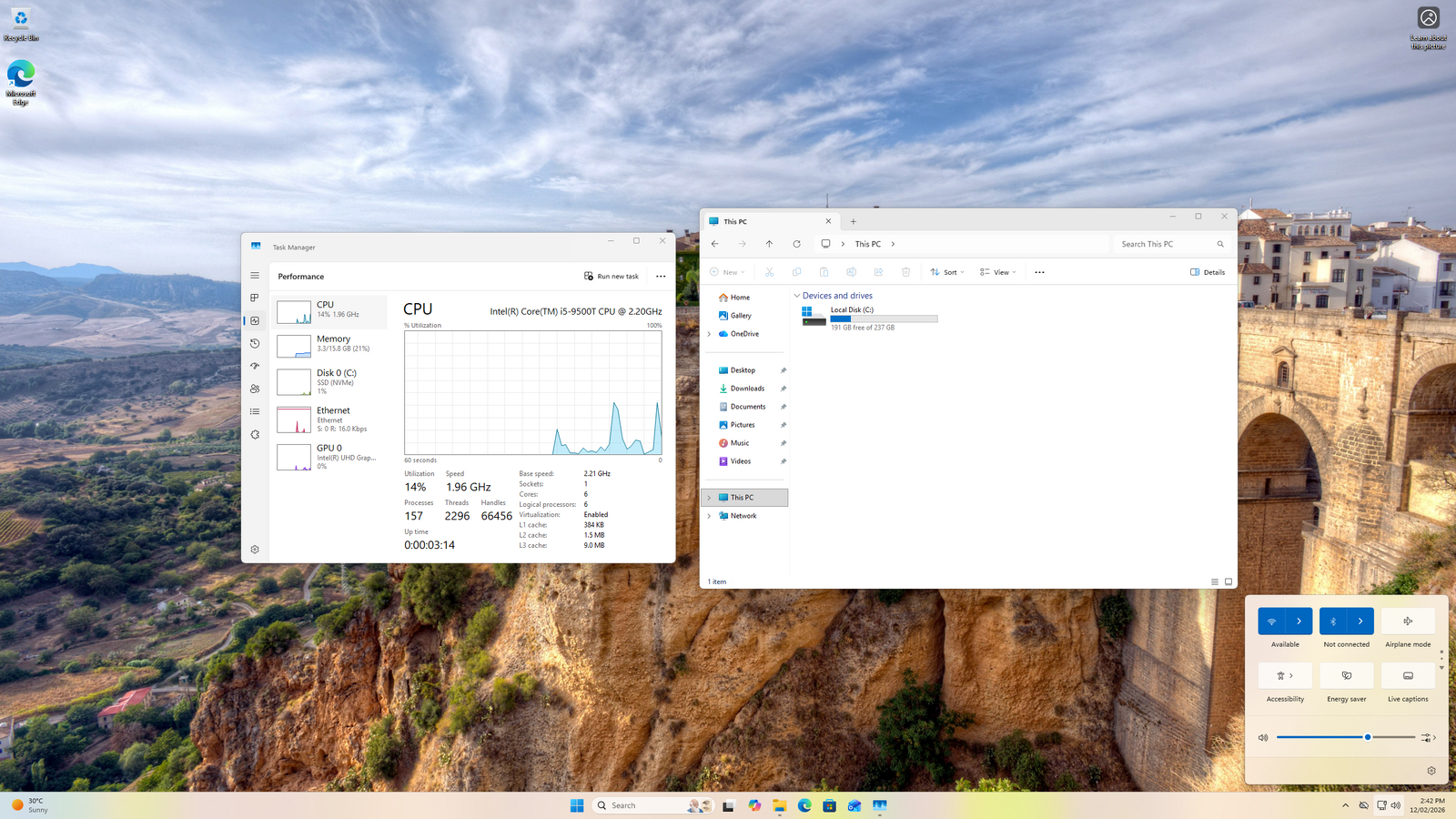Select the Memory performance tab
The image size is (1456, 819).
(332, 343)
